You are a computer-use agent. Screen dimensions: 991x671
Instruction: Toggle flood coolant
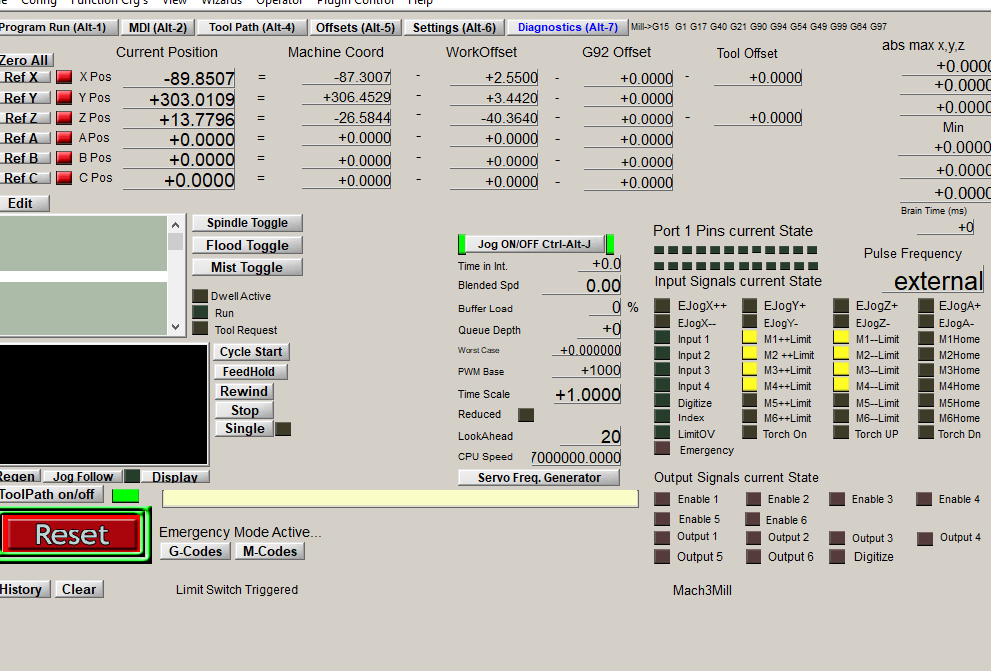click(x=247, y=245)
